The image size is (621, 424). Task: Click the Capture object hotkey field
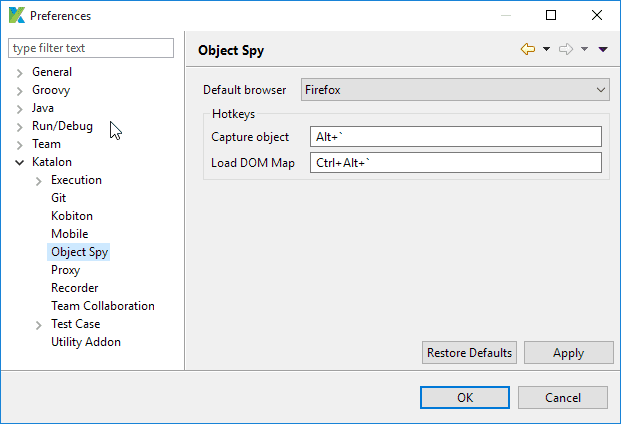point(456,137)
